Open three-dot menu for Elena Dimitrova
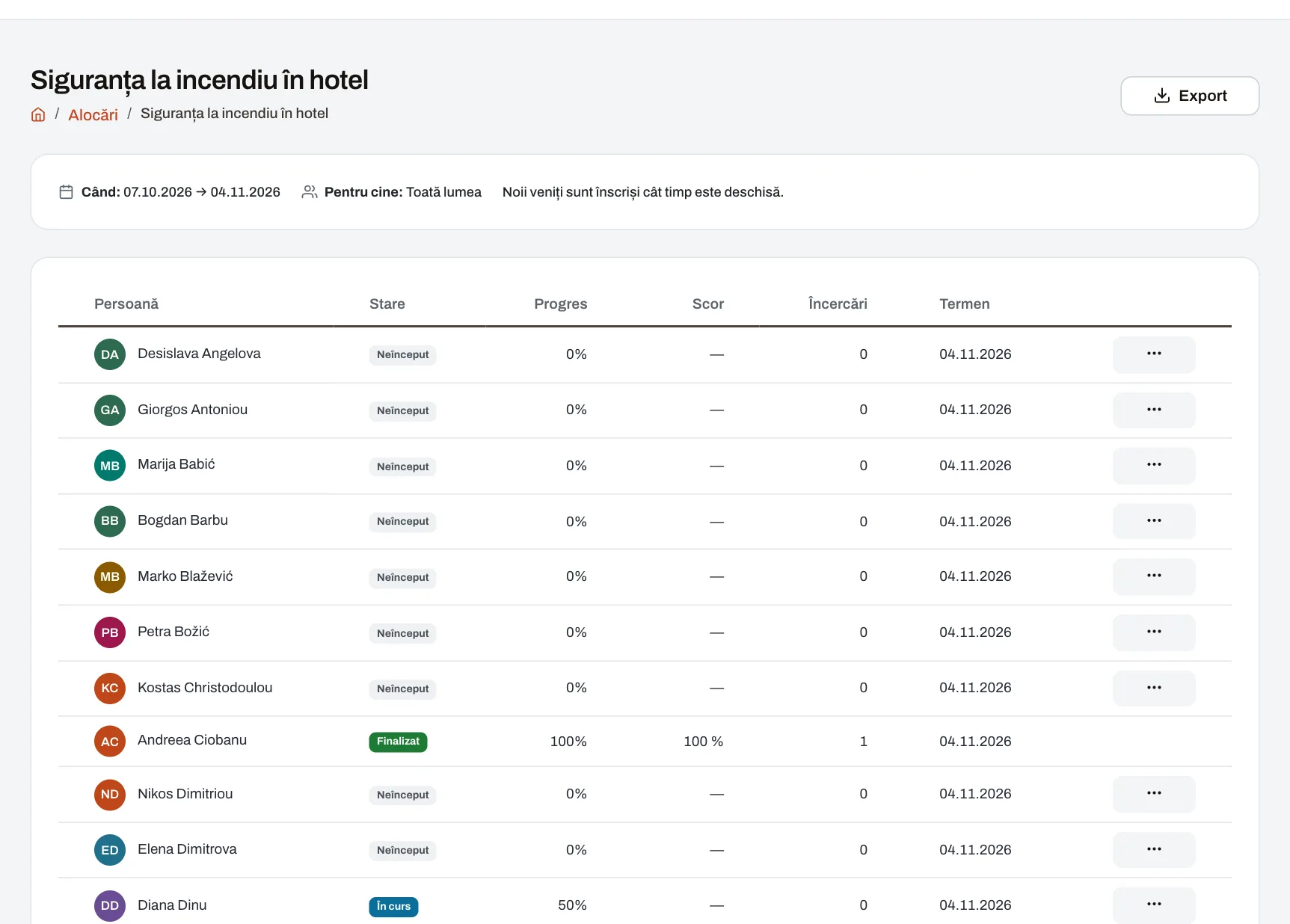 (1153, 850)
